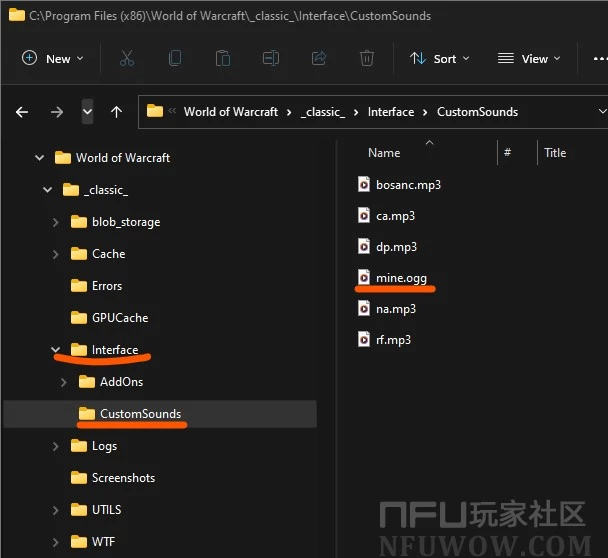This screenshot has height=558, width=608.
Task: Sort files by Name column header
Action: [x=384, y=153]
